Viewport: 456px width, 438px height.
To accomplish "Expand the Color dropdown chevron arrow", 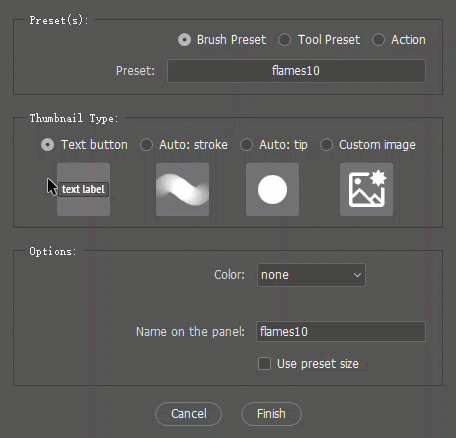I will [x=357, y=275].
